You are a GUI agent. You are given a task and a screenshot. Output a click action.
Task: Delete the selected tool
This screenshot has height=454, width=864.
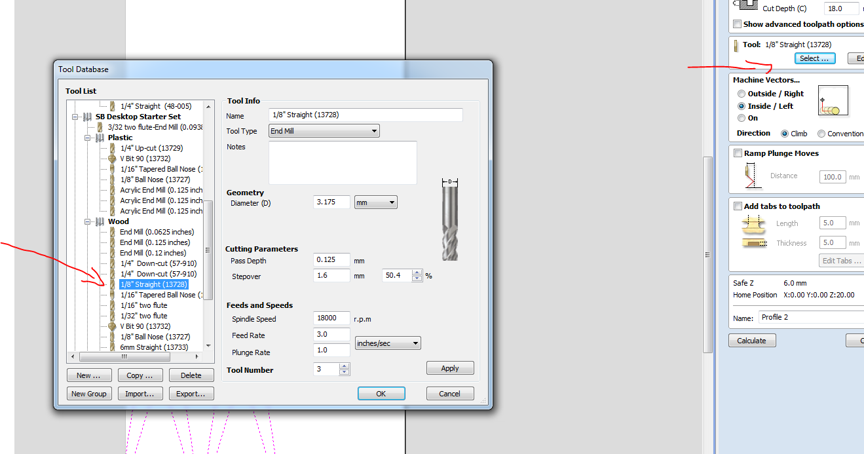click(191, 375)
